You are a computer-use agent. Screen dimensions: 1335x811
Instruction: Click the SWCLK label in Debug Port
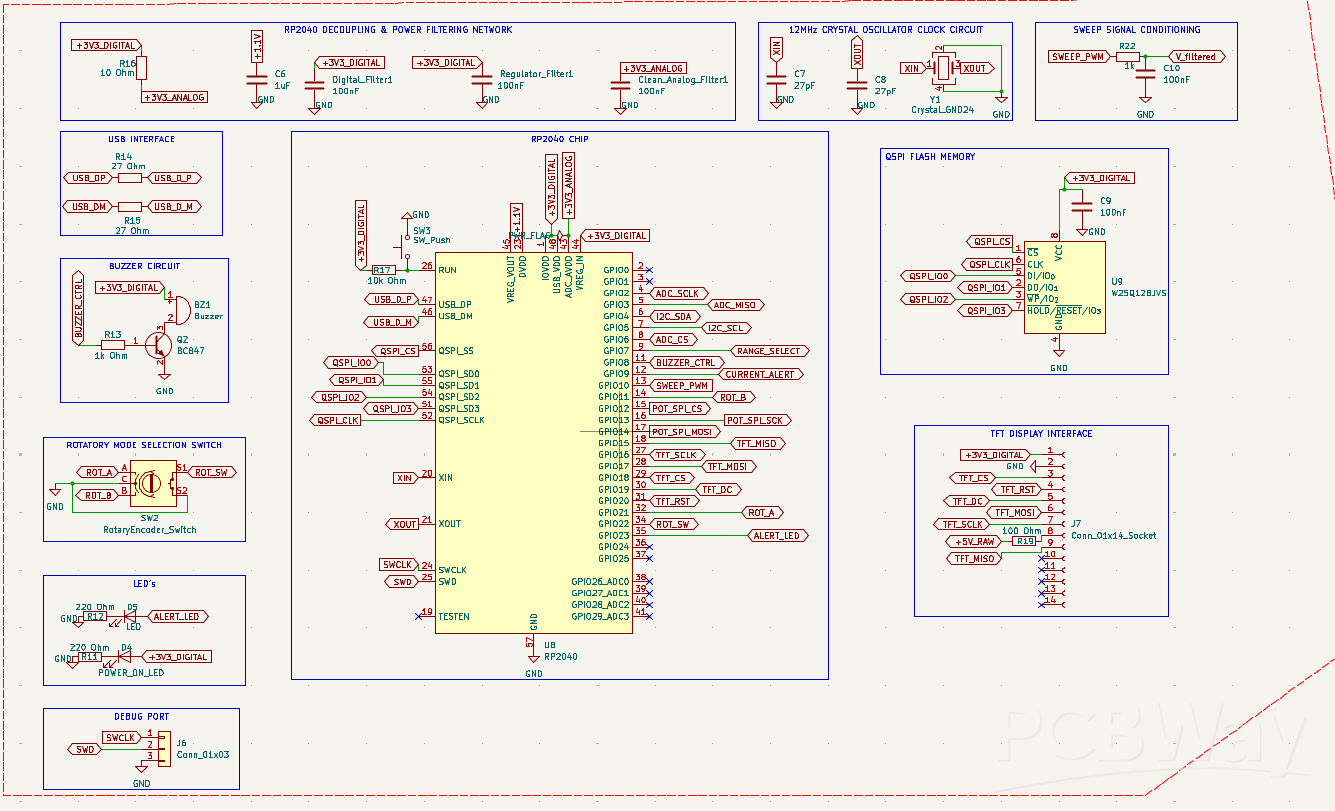pos(120,737)
